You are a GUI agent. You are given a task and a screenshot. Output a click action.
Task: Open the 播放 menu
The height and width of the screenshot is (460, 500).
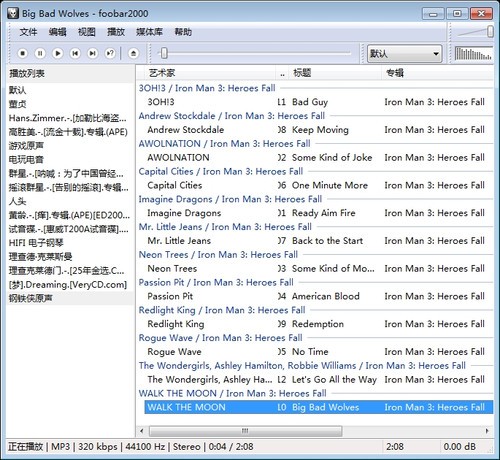[x=116, y=32]
